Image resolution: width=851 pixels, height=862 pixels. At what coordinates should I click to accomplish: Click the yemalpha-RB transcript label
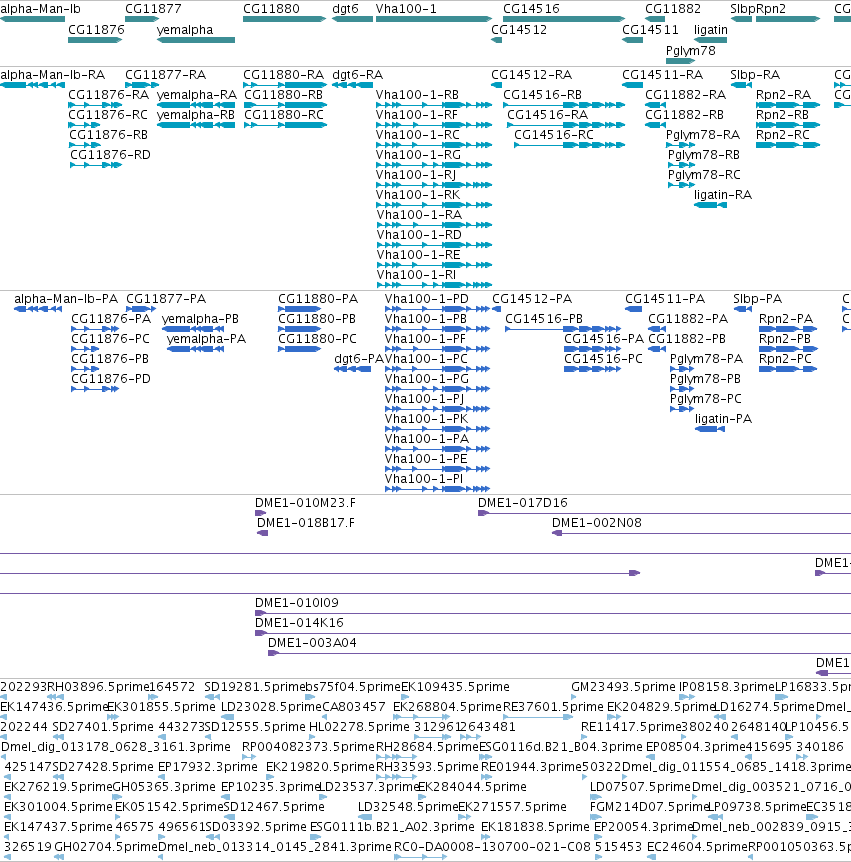pos(196,115)
